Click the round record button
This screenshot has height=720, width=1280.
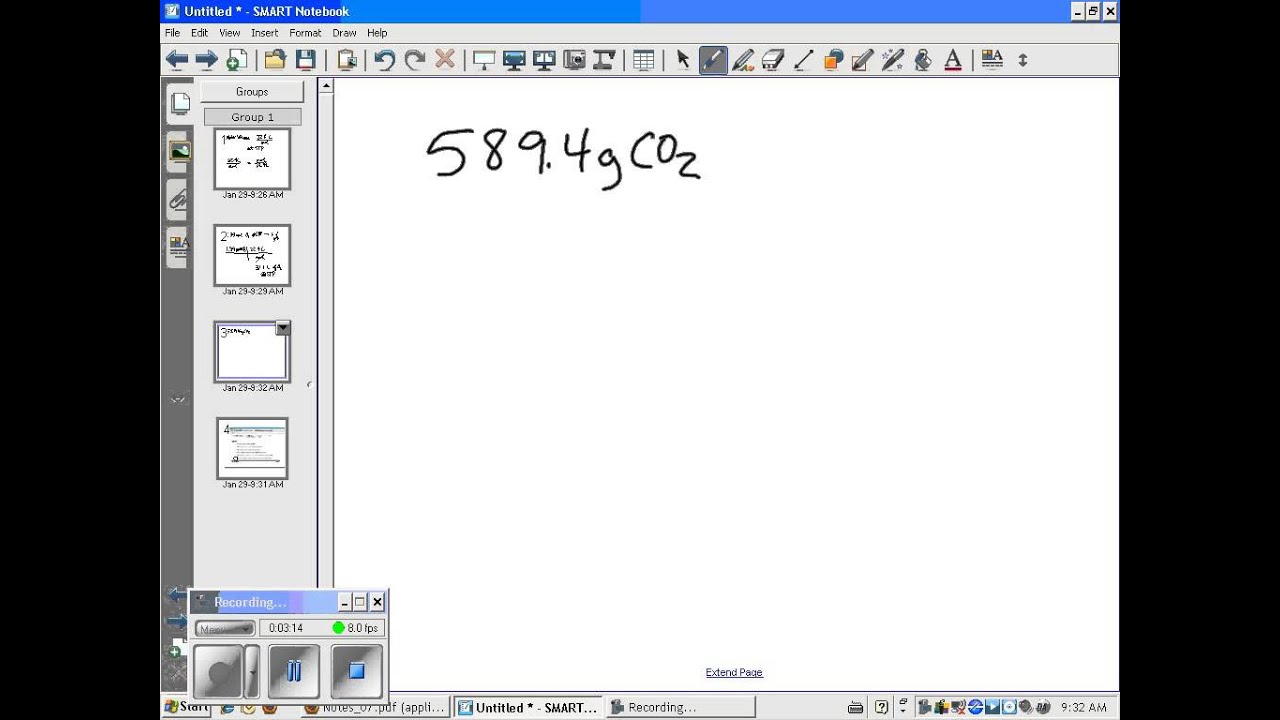click(x=218, y=671)
